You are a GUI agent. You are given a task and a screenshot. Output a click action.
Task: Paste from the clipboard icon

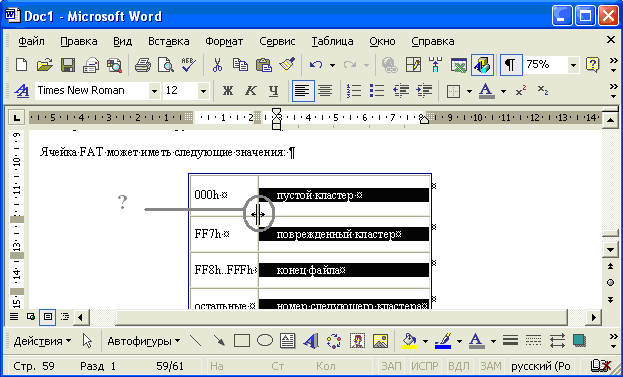[x=263, y=65]
